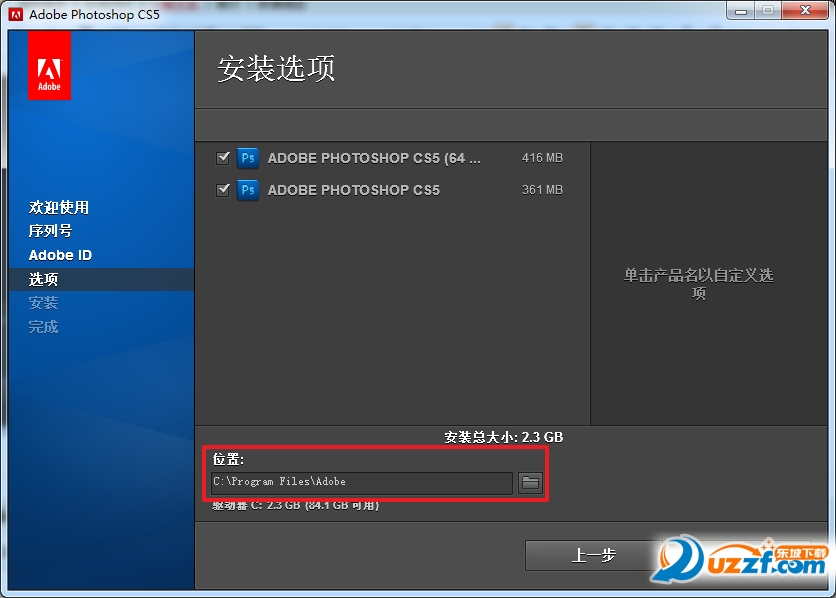Click the greyed 完成 step in sidebar
This screenshot has width=836, height=598.
(x=43, y=327)
